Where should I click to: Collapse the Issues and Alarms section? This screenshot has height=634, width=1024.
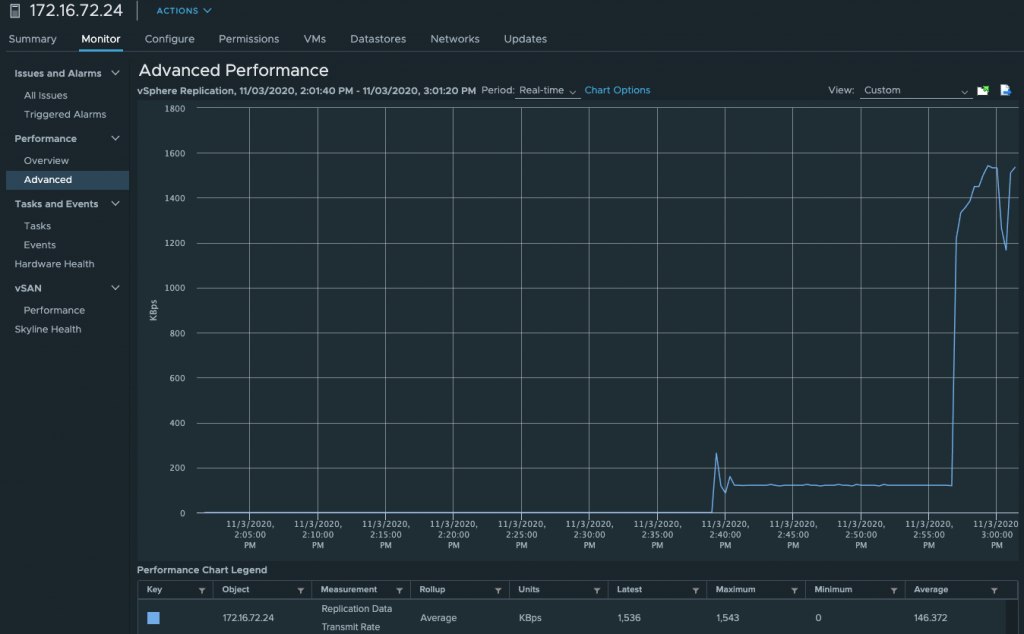point(115,73)
